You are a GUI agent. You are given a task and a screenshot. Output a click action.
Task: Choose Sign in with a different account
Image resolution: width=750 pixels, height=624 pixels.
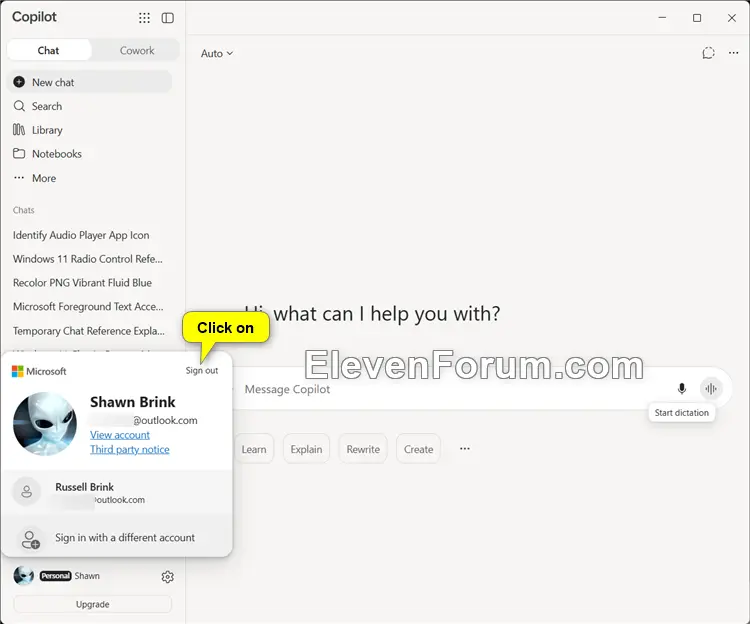coord(117,538)
